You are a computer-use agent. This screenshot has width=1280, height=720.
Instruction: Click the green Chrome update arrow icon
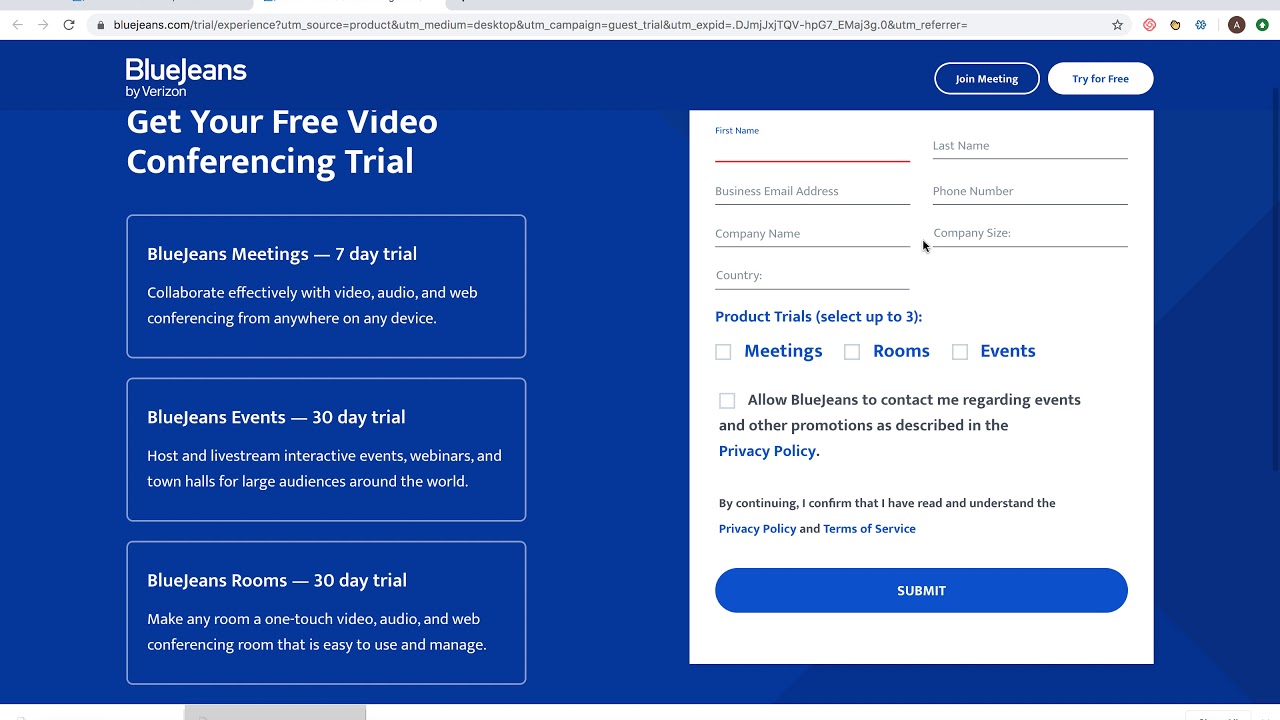tap(1263, 25)
